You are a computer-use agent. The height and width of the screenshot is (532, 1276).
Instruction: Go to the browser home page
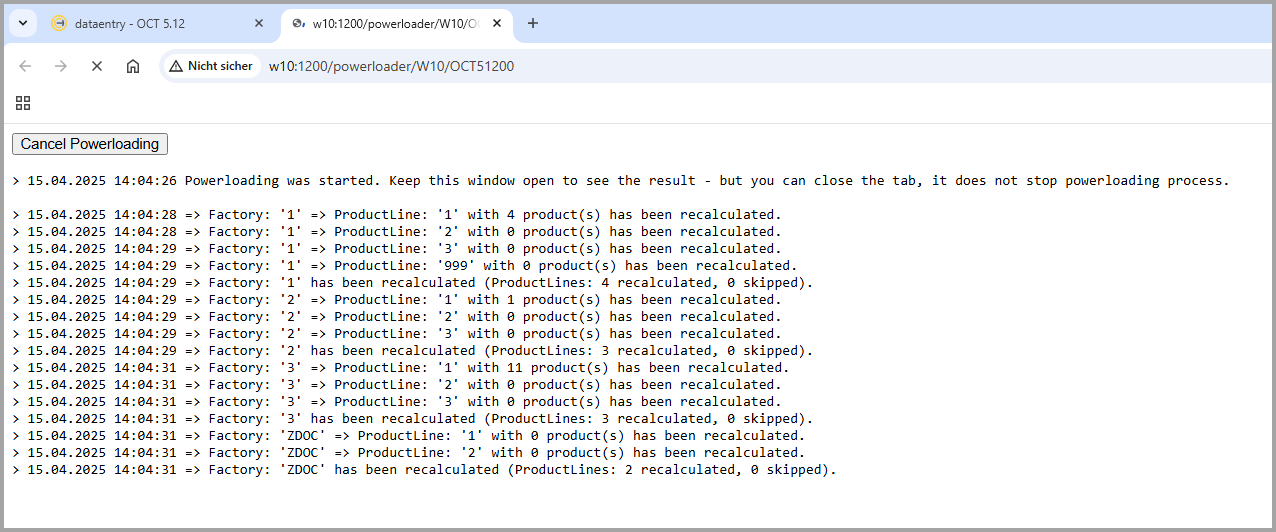tap(133, 66)
